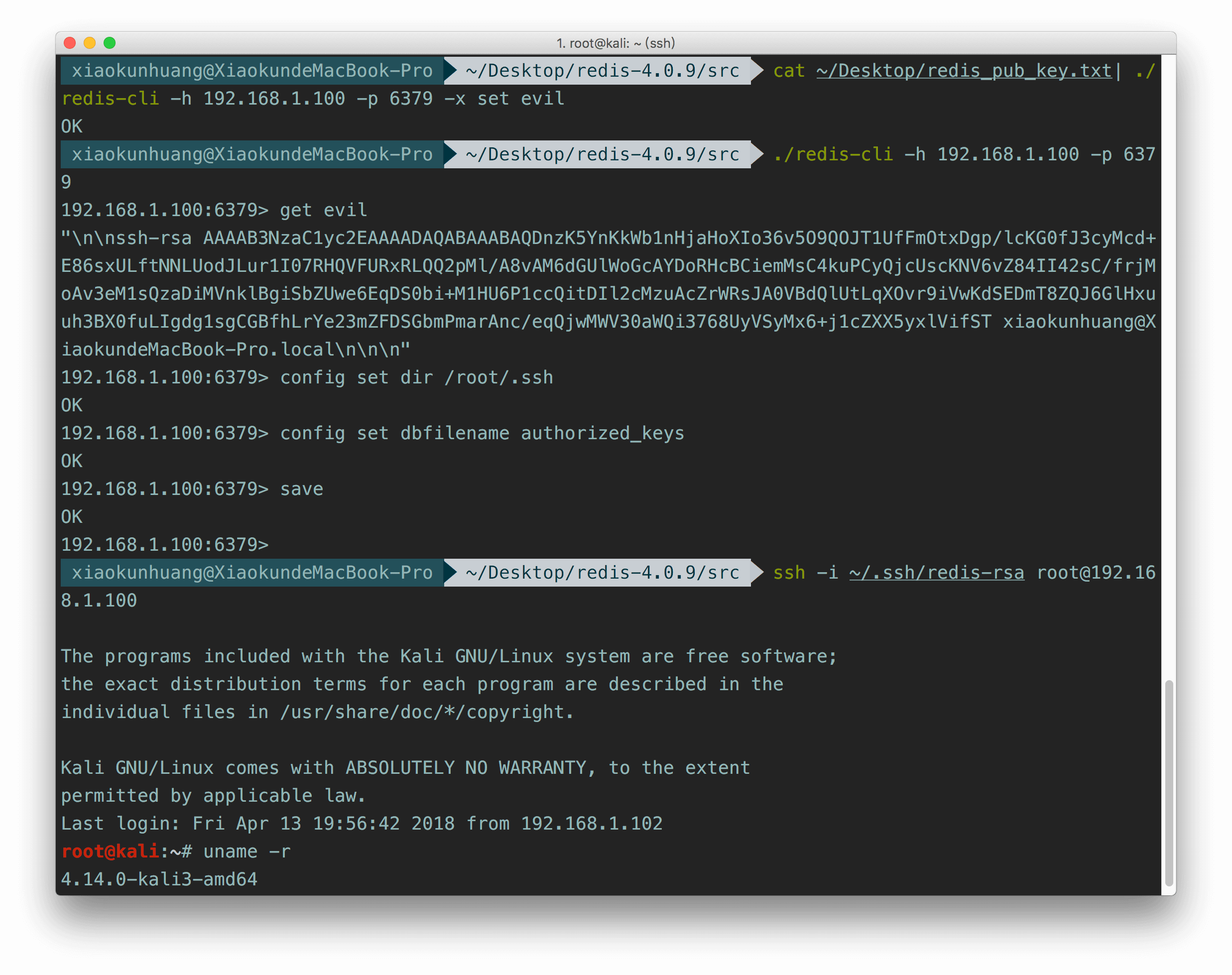Image resolution: width=1232 pixels, height=975 pixels.
Task: Click the 'ssh-rsa AAAAB3NzaC1yc2E' key line
Action: (609, 238)
